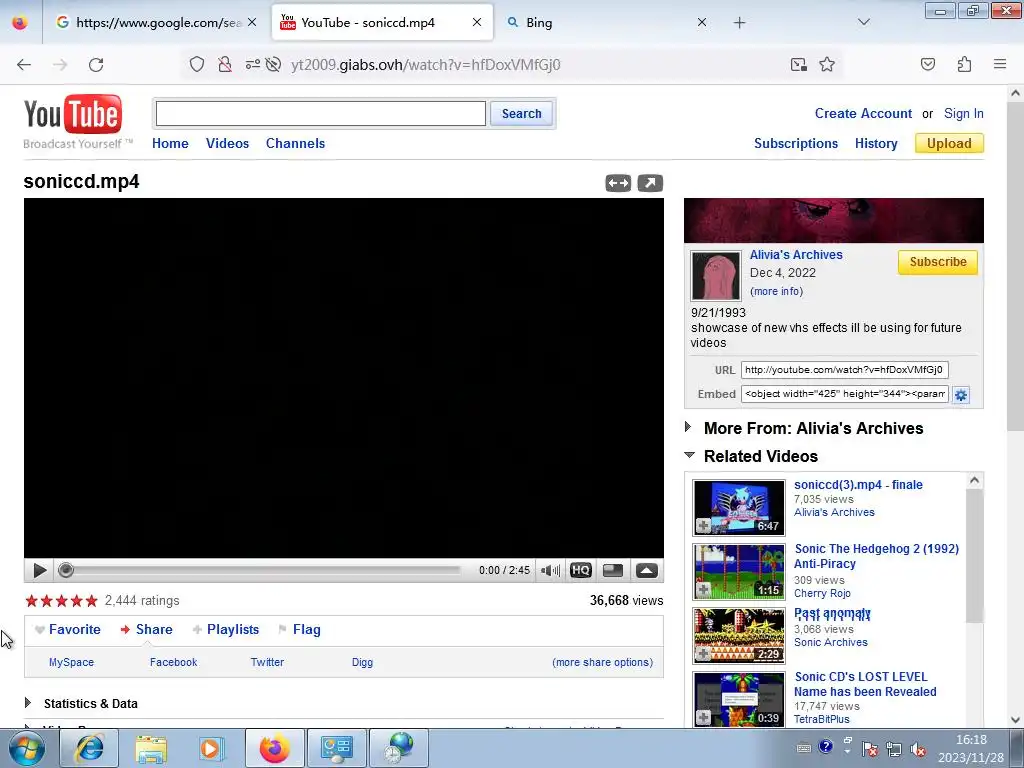Viewport: 1024px width, 768px height.
Task: Reload the current page
Action: coord(96,64)
